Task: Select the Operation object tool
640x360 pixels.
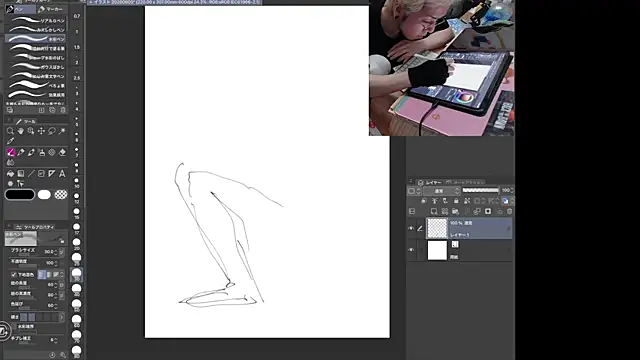Action: click(31, 131)
